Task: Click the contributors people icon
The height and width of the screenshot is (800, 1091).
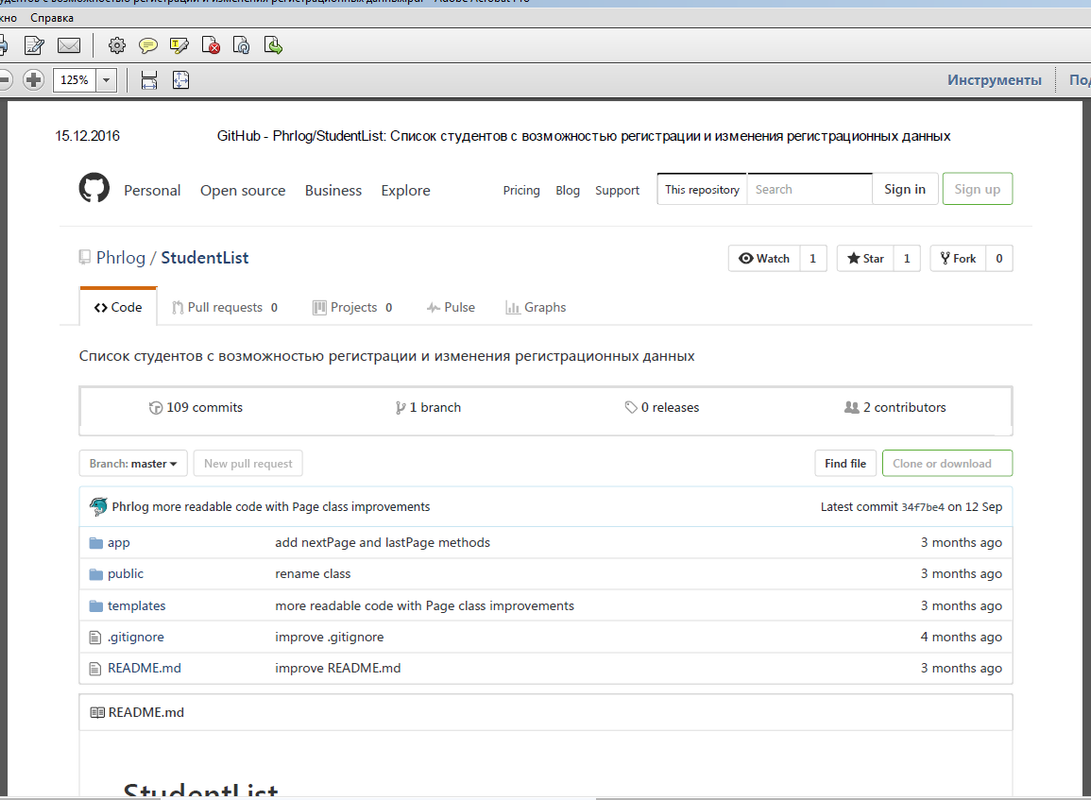Action: (x=852, y=407)
